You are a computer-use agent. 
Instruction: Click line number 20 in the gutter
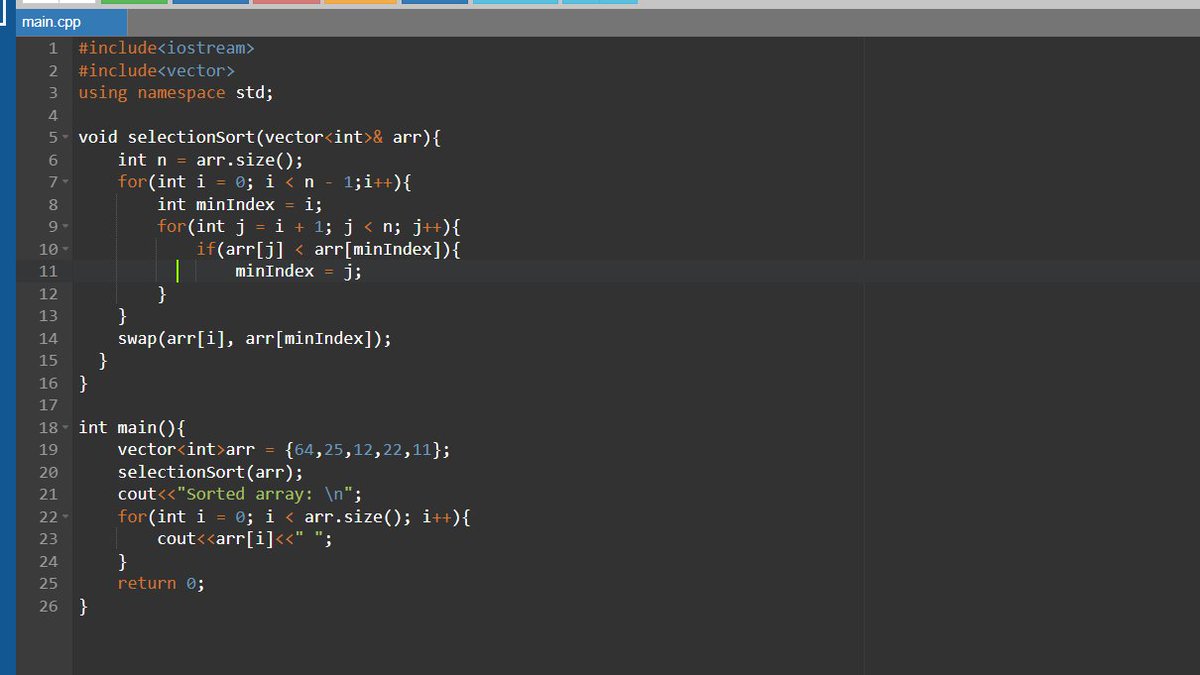pyautogui.click(x=48, y=472)
